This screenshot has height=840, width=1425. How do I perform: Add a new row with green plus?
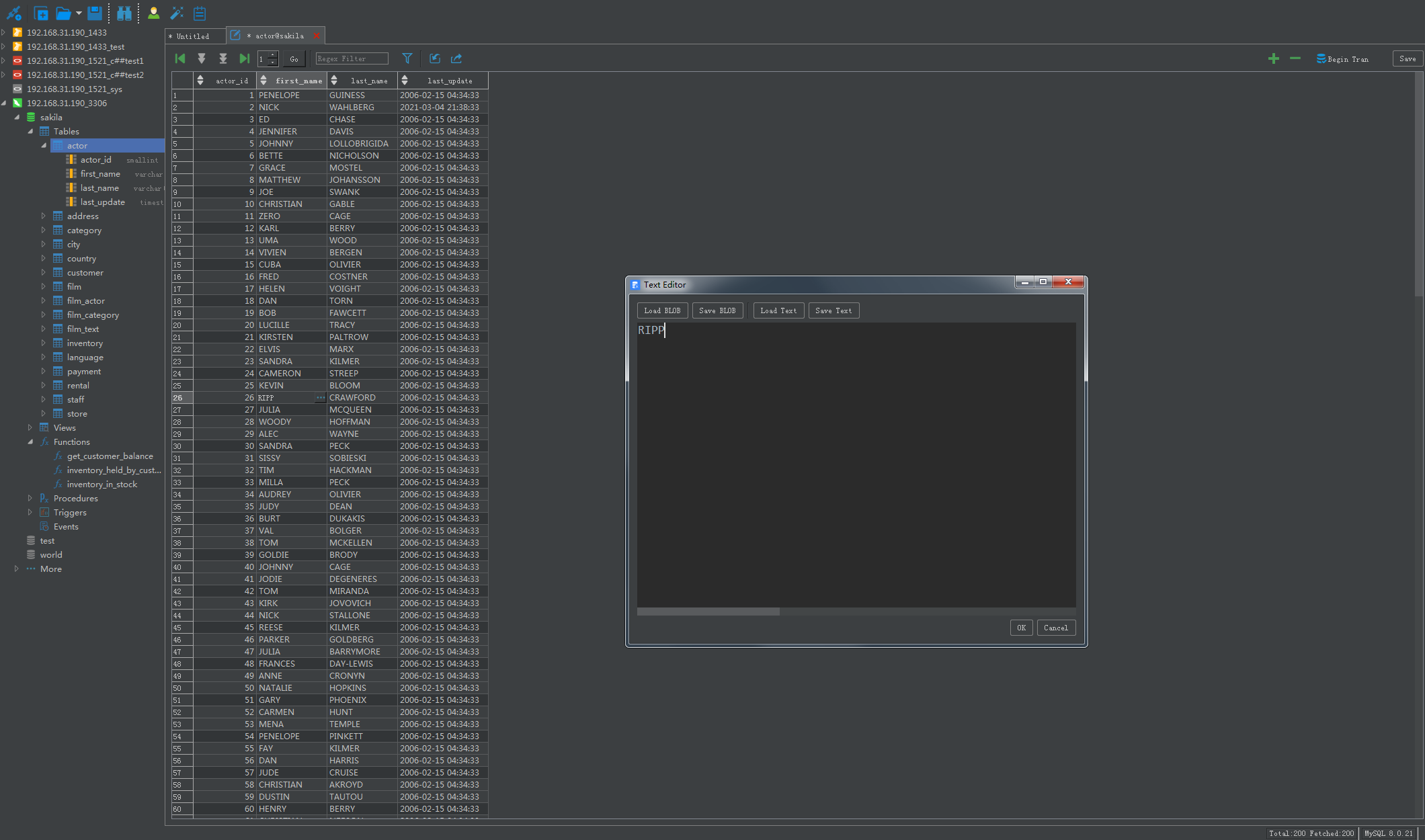click(1273, 58)
